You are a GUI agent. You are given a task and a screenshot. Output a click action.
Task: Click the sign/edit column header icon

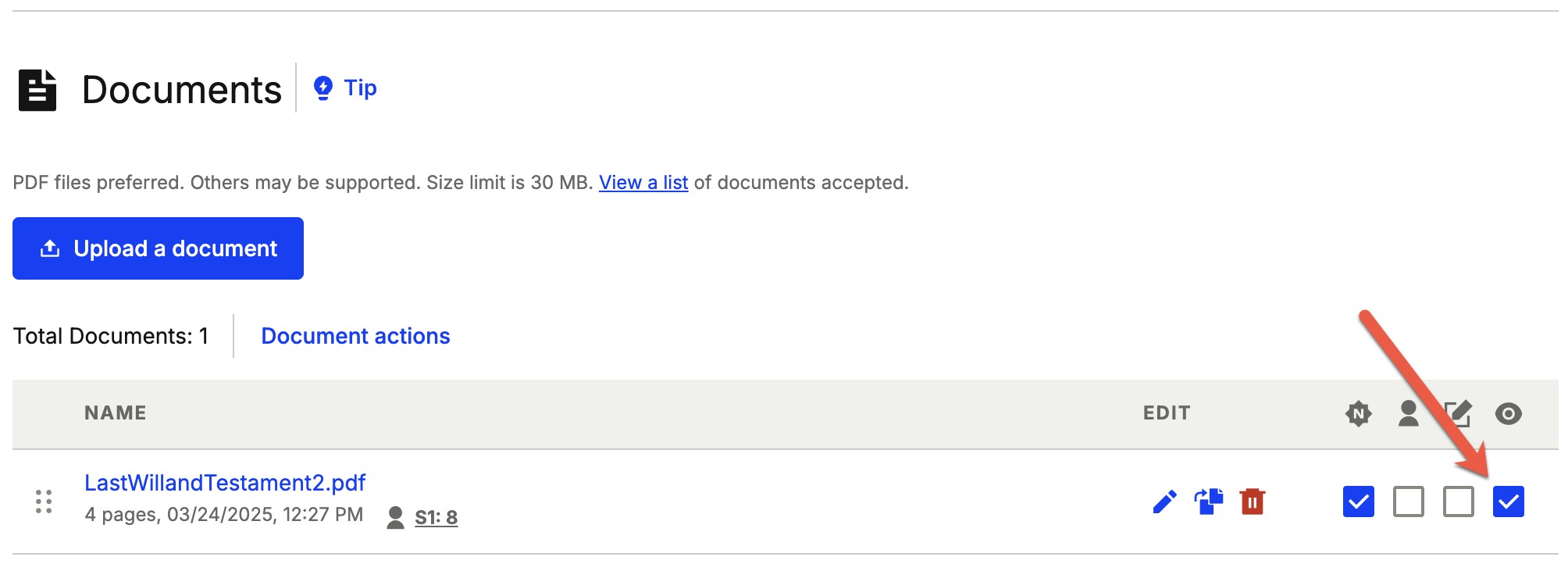click(1458, 413)
